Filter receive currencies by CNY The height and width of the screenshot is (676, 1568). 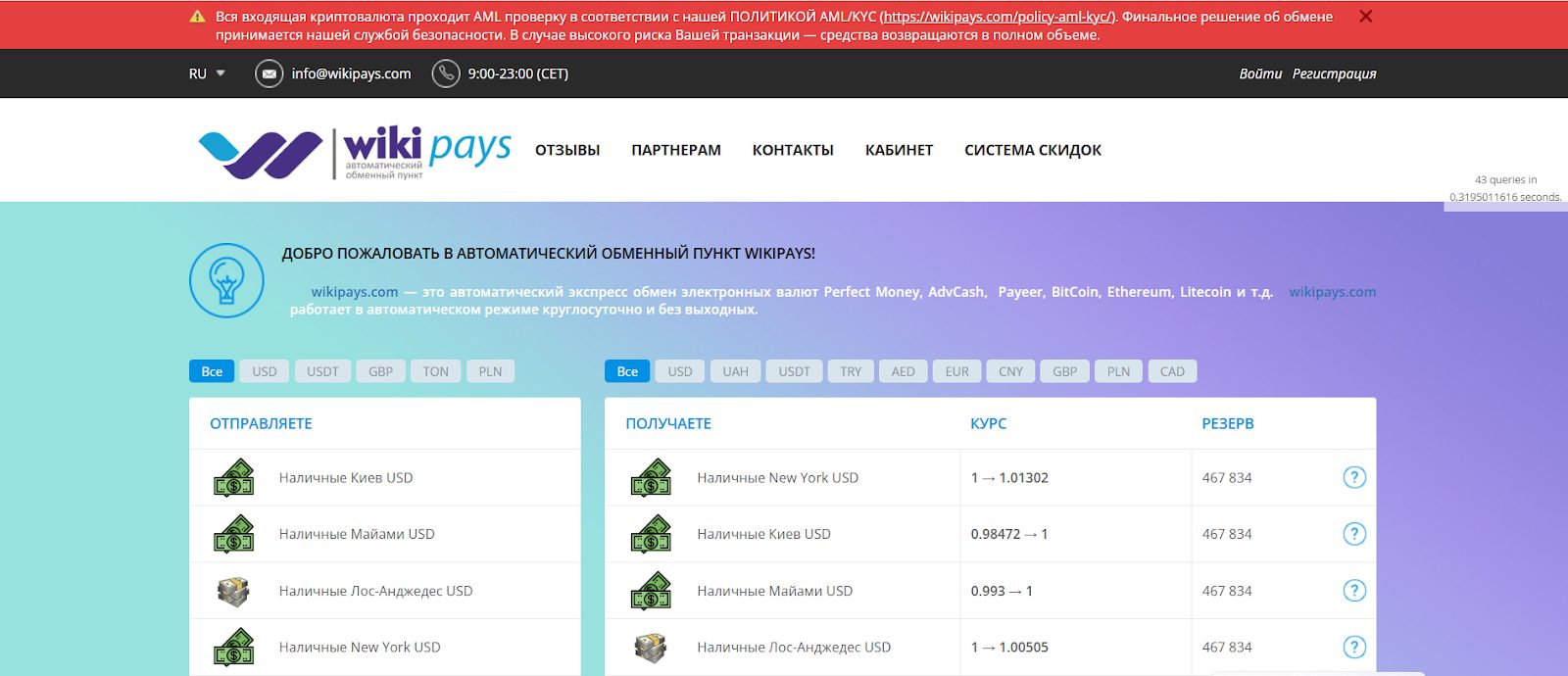1010,371
